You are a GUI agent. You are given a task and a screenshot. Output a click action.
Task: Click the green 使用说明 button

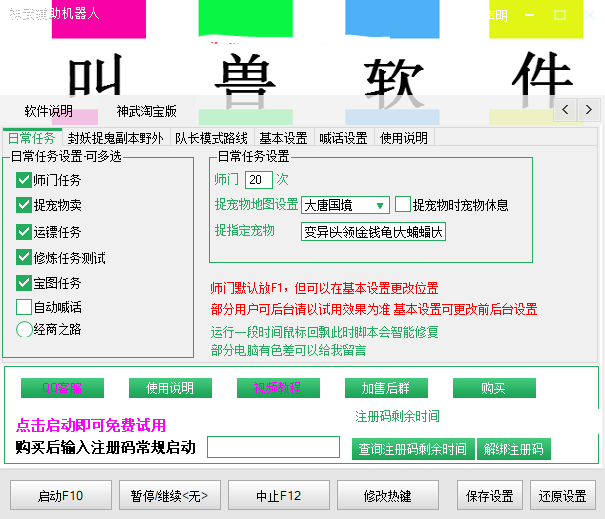(170, 388)
